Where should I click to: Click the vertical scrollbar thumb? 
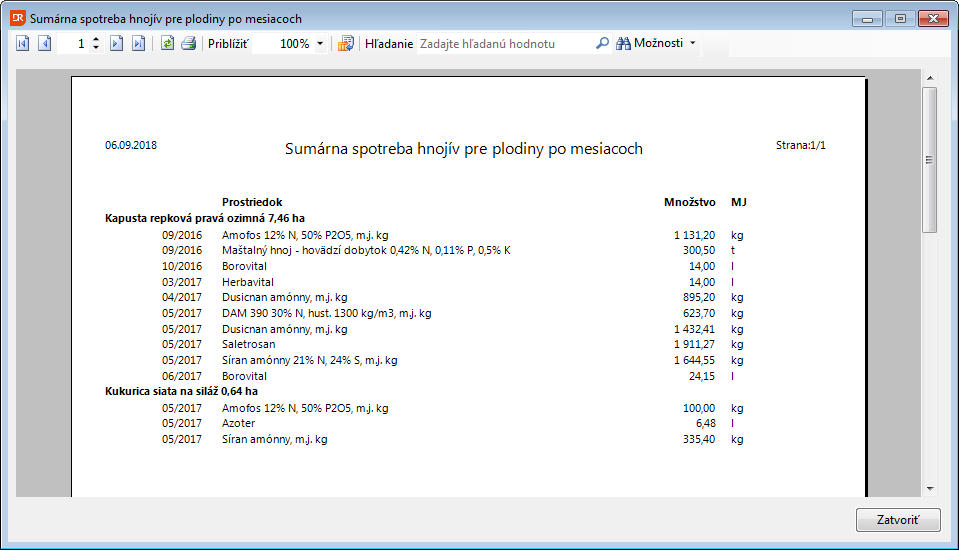pyautogui.click(x=930, y=160)
